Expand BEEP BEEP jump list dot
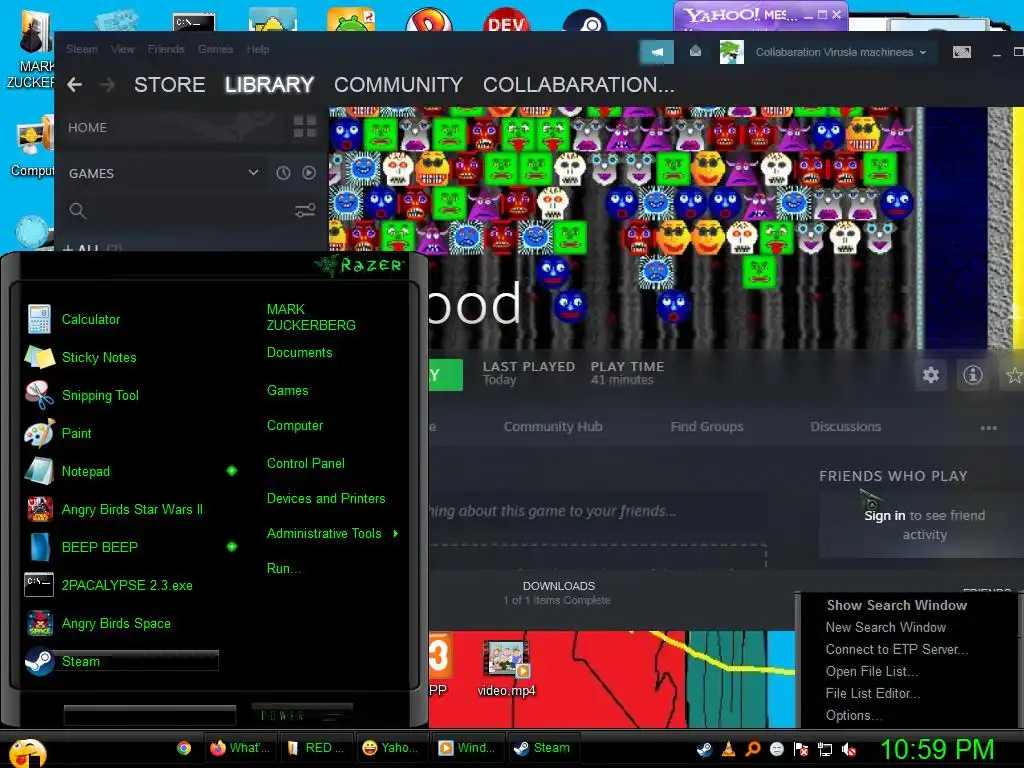Screen dimensions: 1024x768 pos(232,547)
